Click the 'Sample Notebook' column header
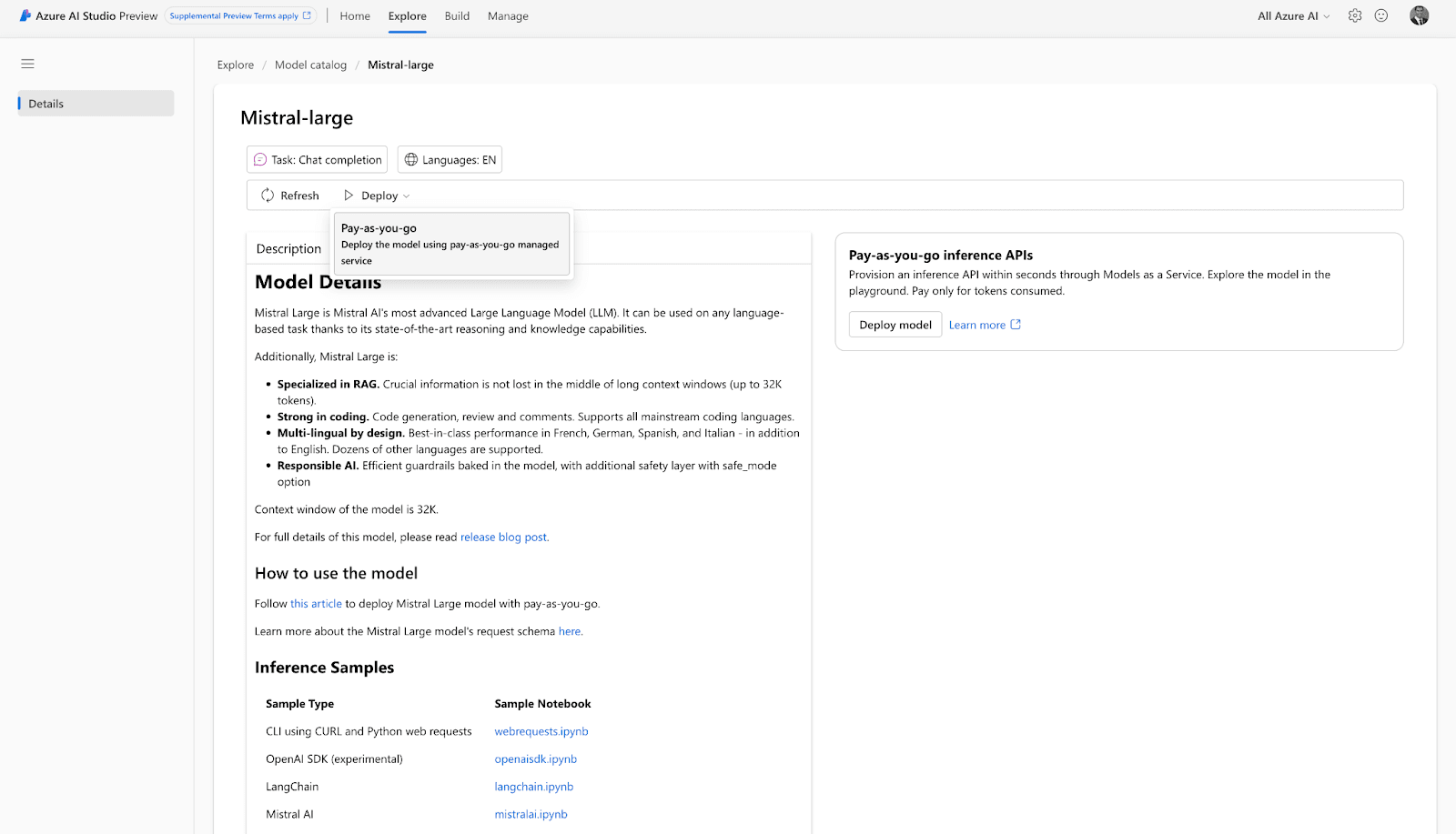This screenshot has width=1456, height=834. pyautogui.click(x=542, y=704)
